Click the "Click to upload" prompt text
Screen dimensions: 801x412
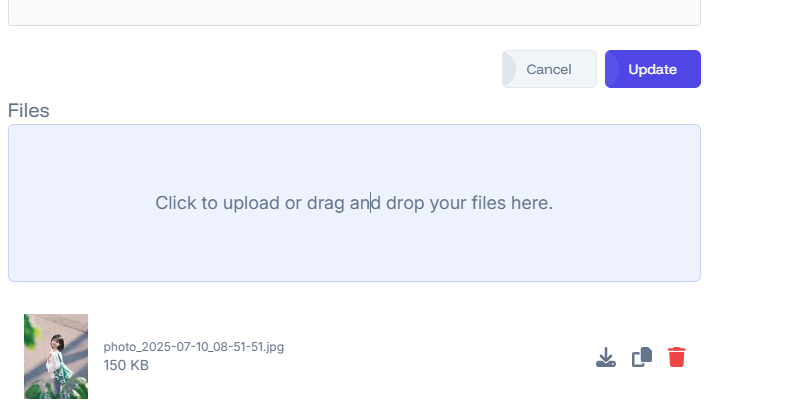(x=354, y=203)
